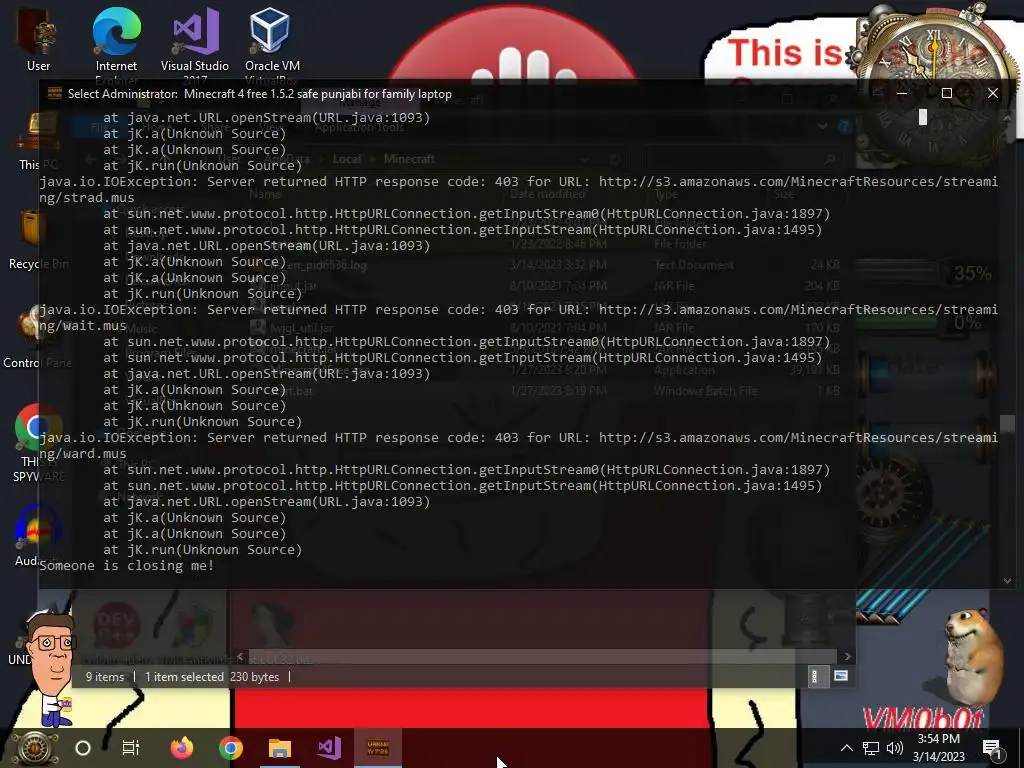Click 'ng/strad.mus' text in console
This screenshot has width=1024, height=768.
87,197
